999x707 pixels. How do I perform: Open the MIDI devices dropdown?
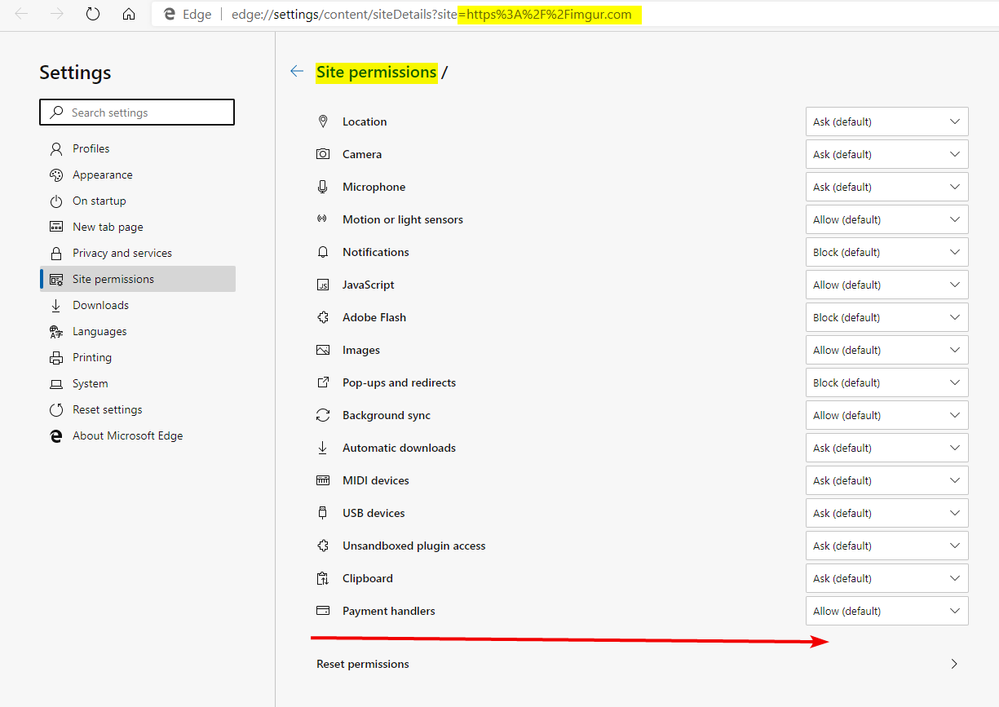tap(887, 480)
